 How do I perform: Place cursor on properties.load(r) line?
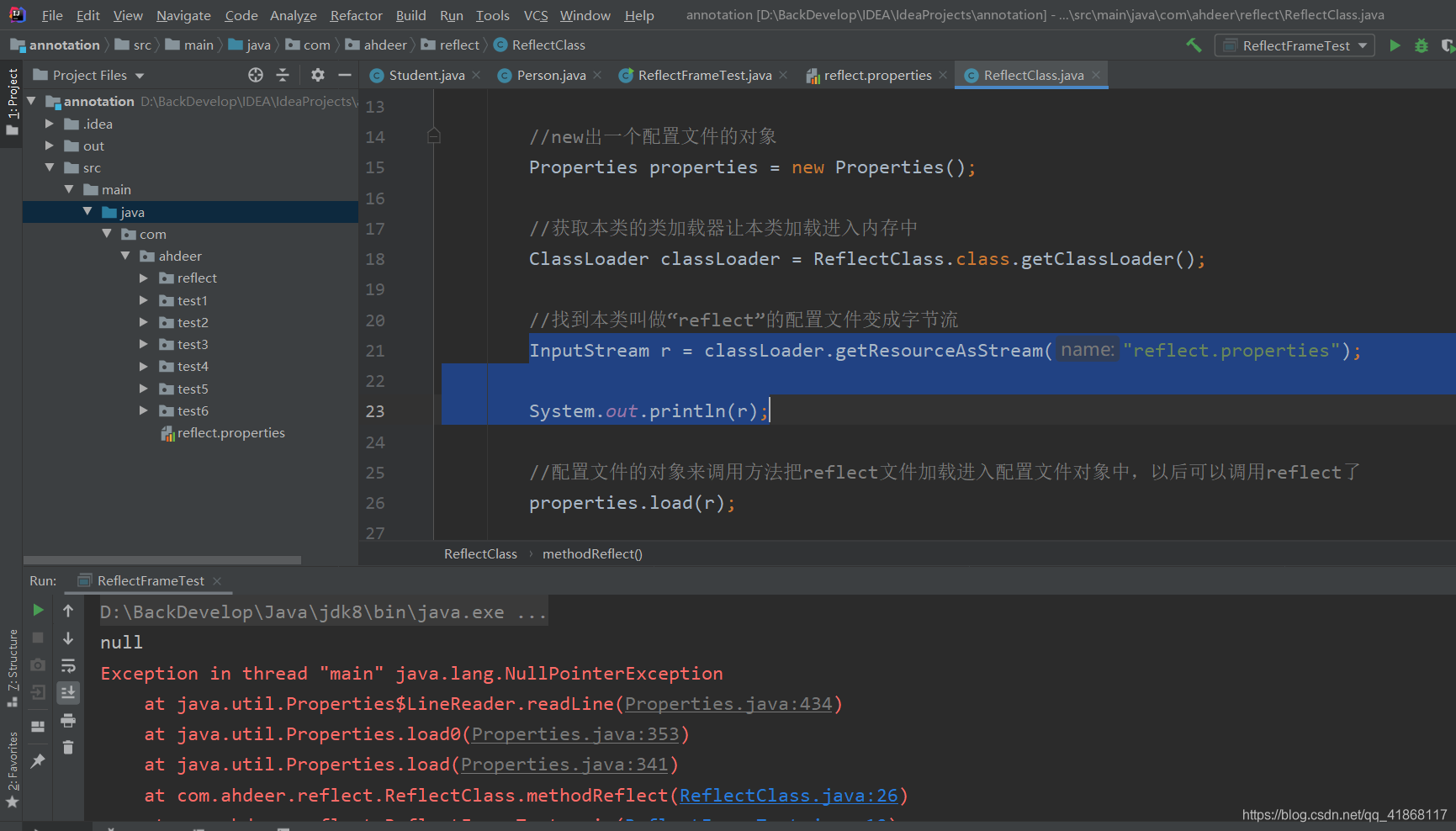coord(632,503)
